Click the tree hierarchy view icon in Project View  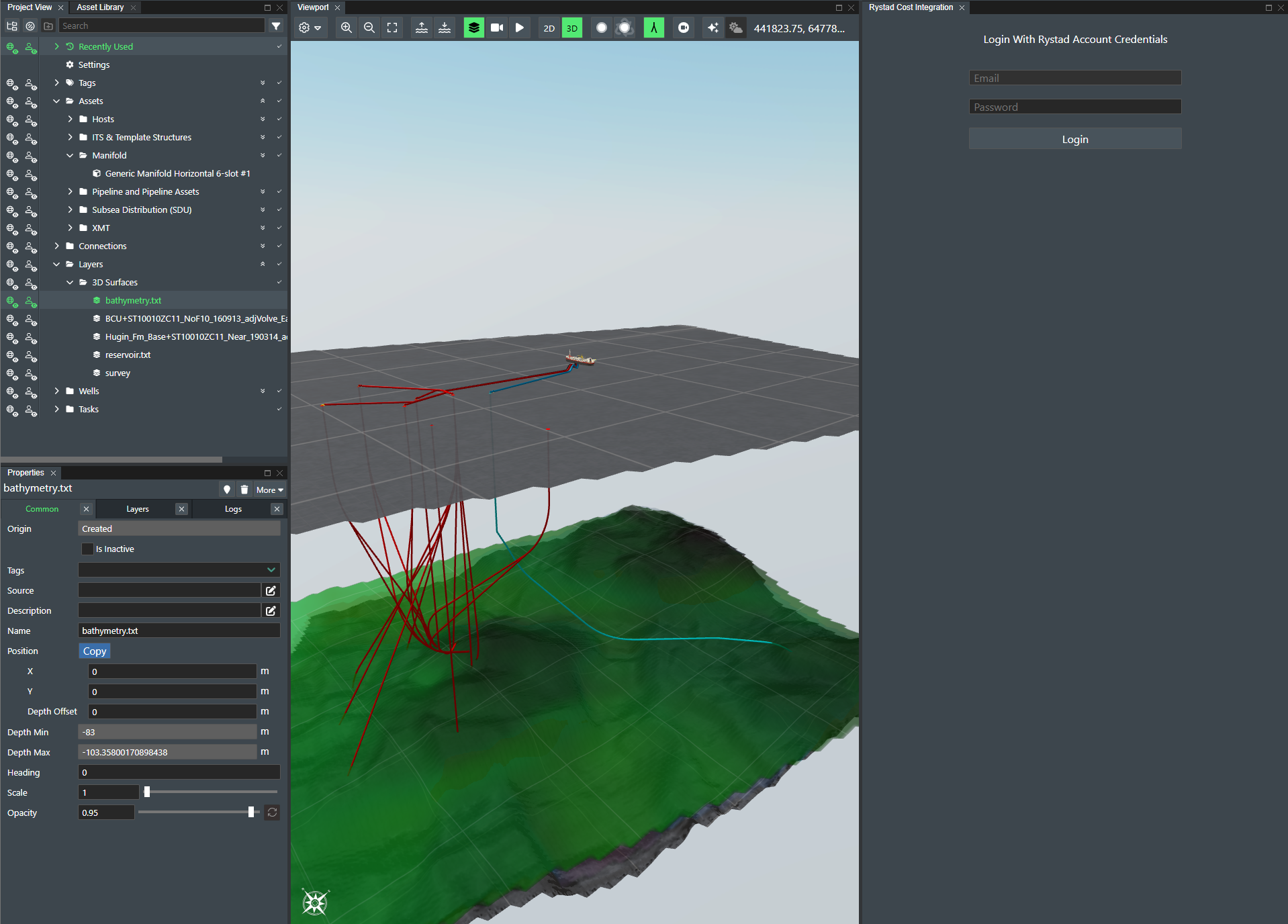tap(12, 26)
